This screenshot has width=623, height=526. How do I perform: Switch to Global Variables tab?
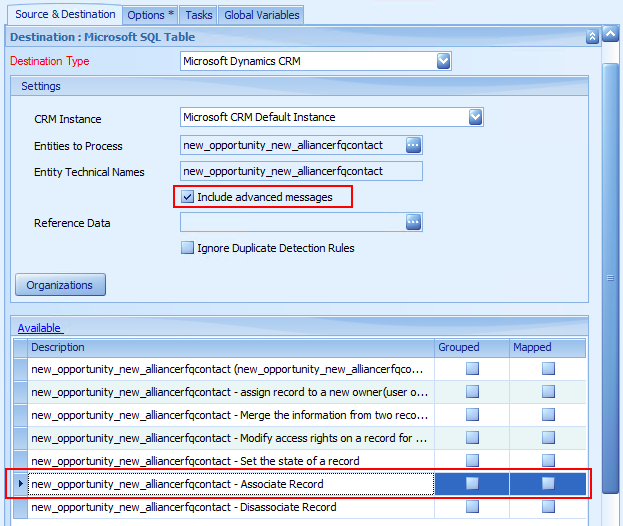261,15
